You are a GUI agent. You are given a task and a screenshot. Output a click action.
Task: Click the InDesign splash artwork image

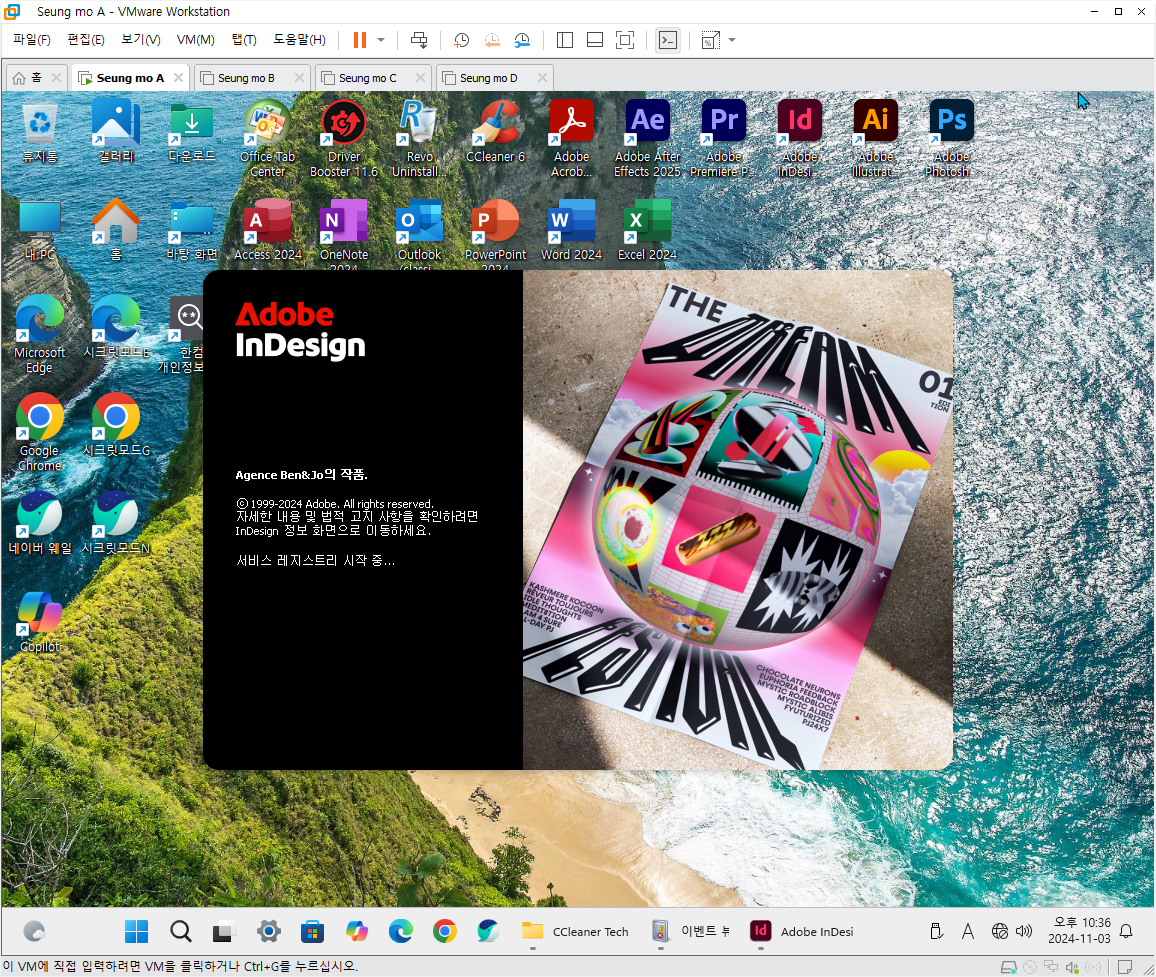pos(737,520)
